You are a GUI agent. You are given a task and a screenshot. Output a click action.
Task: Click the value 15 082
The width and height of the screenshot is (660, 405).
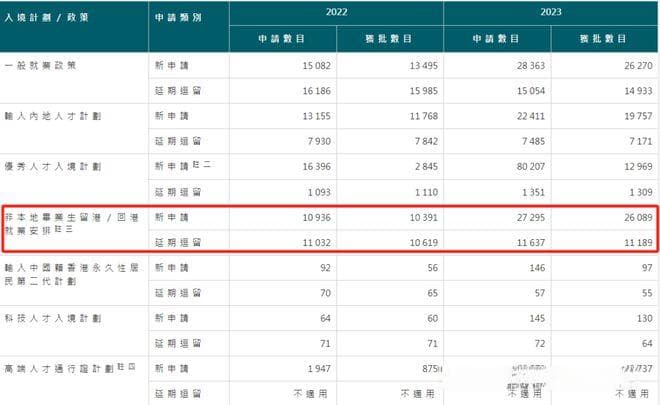[x=317, y=66]
